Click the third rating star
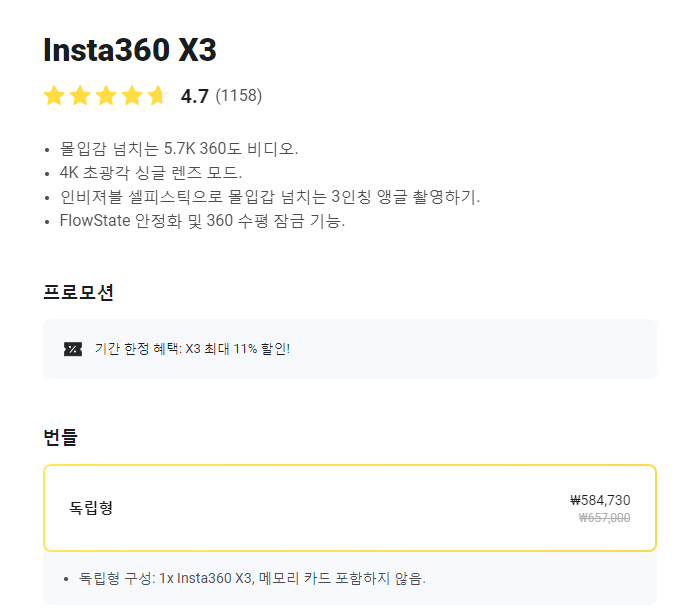Screen dimensions: 691x611 (x=106, y=96)
